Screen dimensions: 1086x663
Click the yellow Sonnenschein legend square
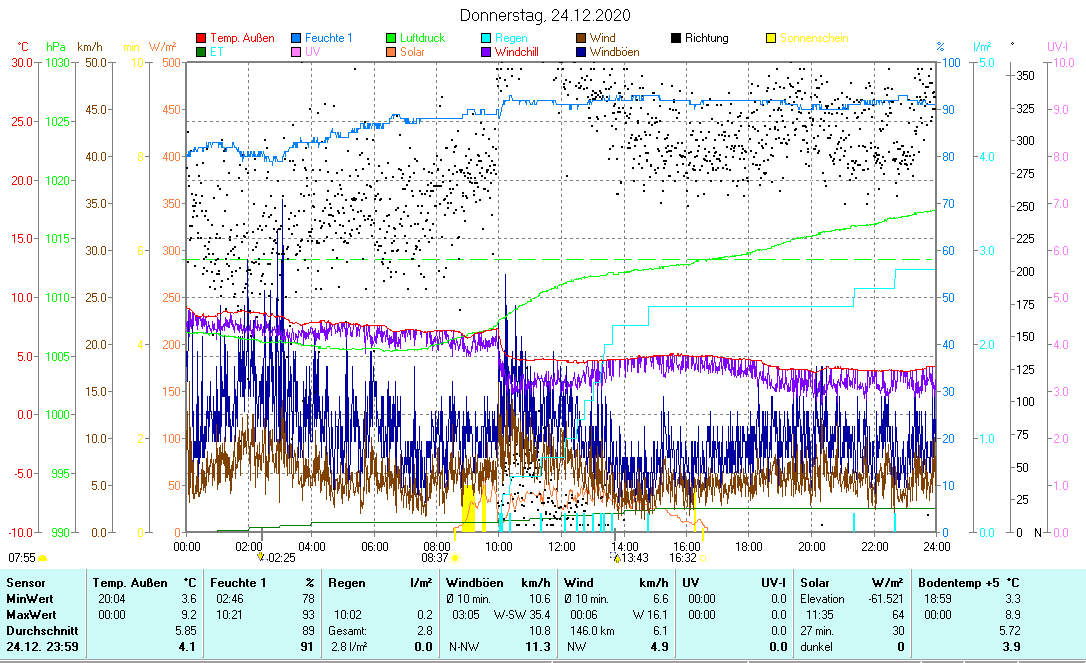tap(771, 39)
